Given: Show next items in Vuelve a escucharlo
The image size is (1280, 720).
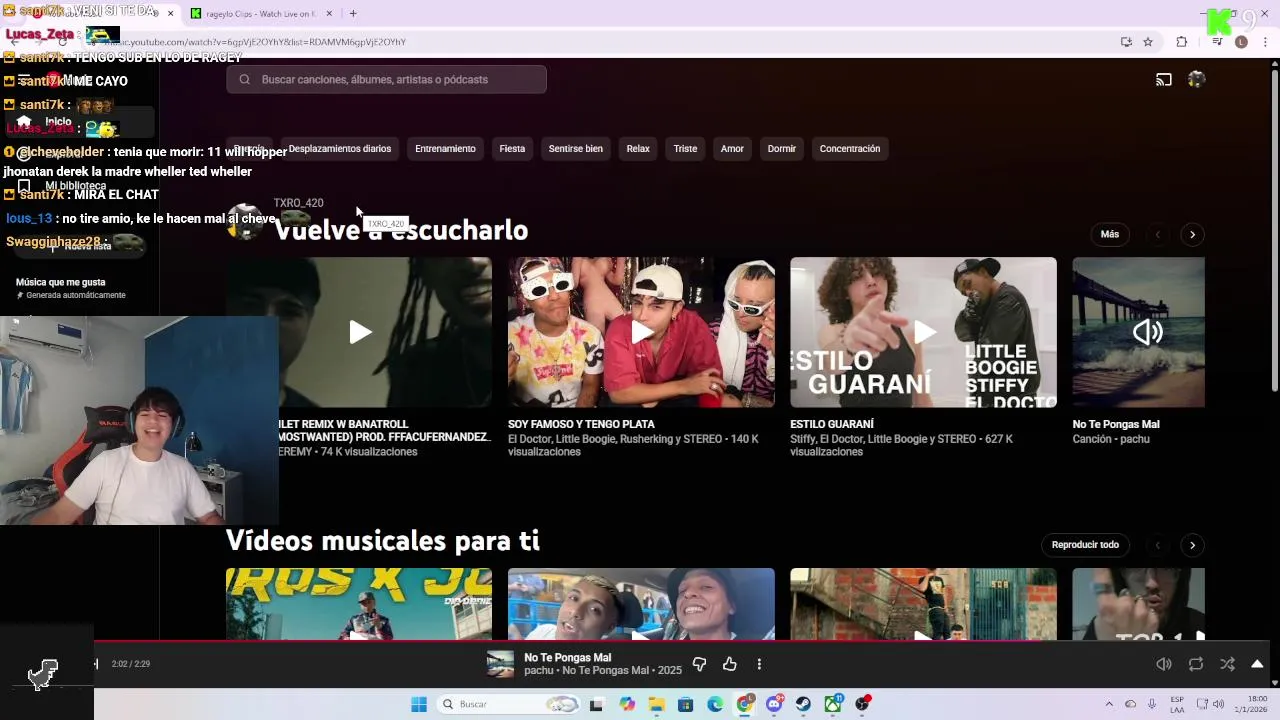Looking at the screenshot, I should click(x=1192, y=234).
